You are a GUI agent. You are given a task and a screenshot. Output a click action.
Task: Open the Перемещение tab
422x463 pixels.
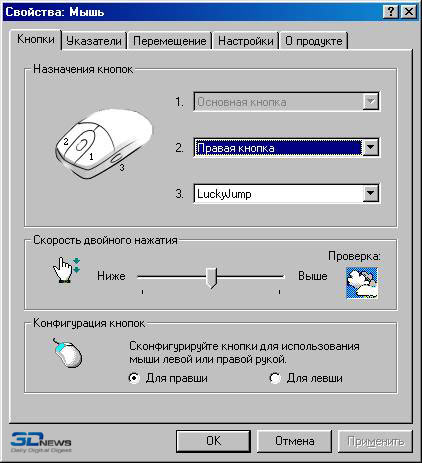pyautogui.click(x=170, y=41)
